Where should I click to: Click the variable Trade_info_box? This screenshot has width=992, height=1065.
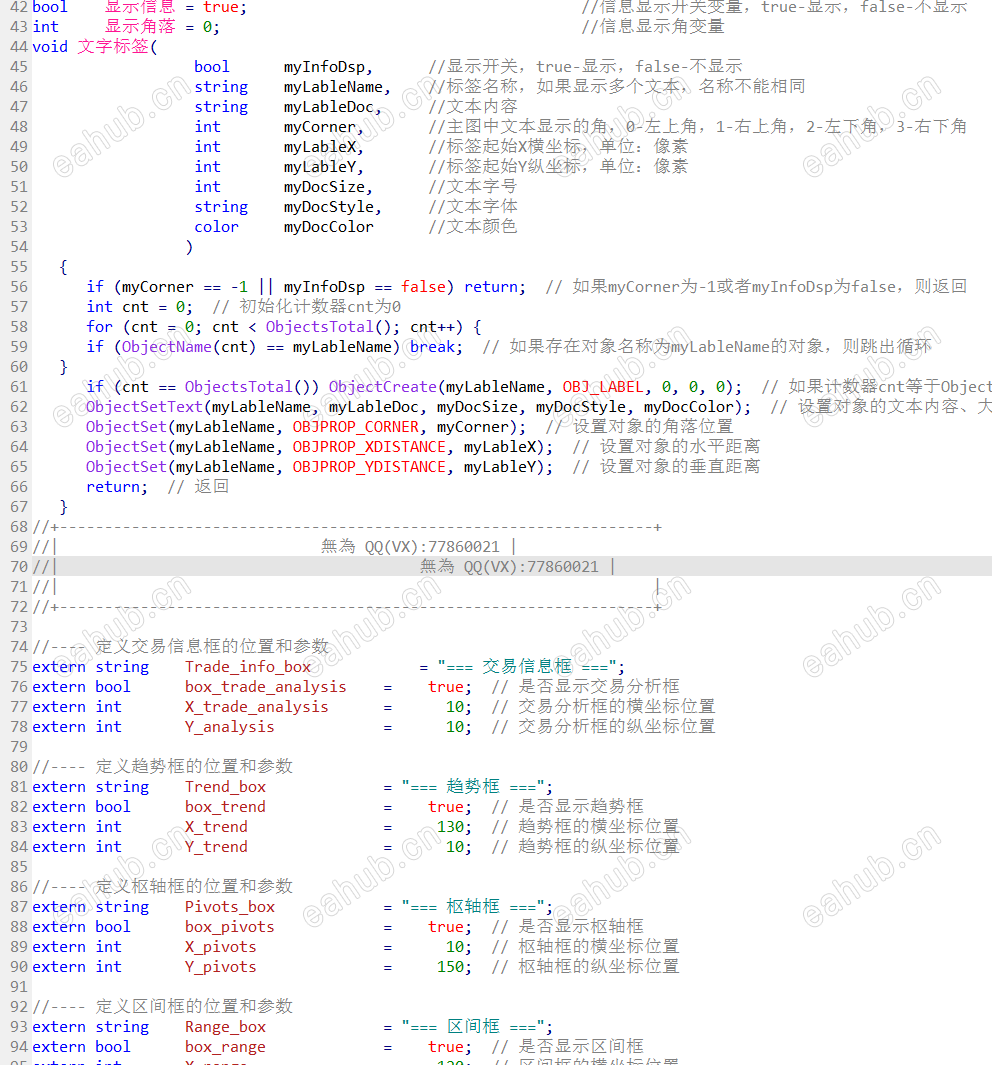[x=248, y=667]
